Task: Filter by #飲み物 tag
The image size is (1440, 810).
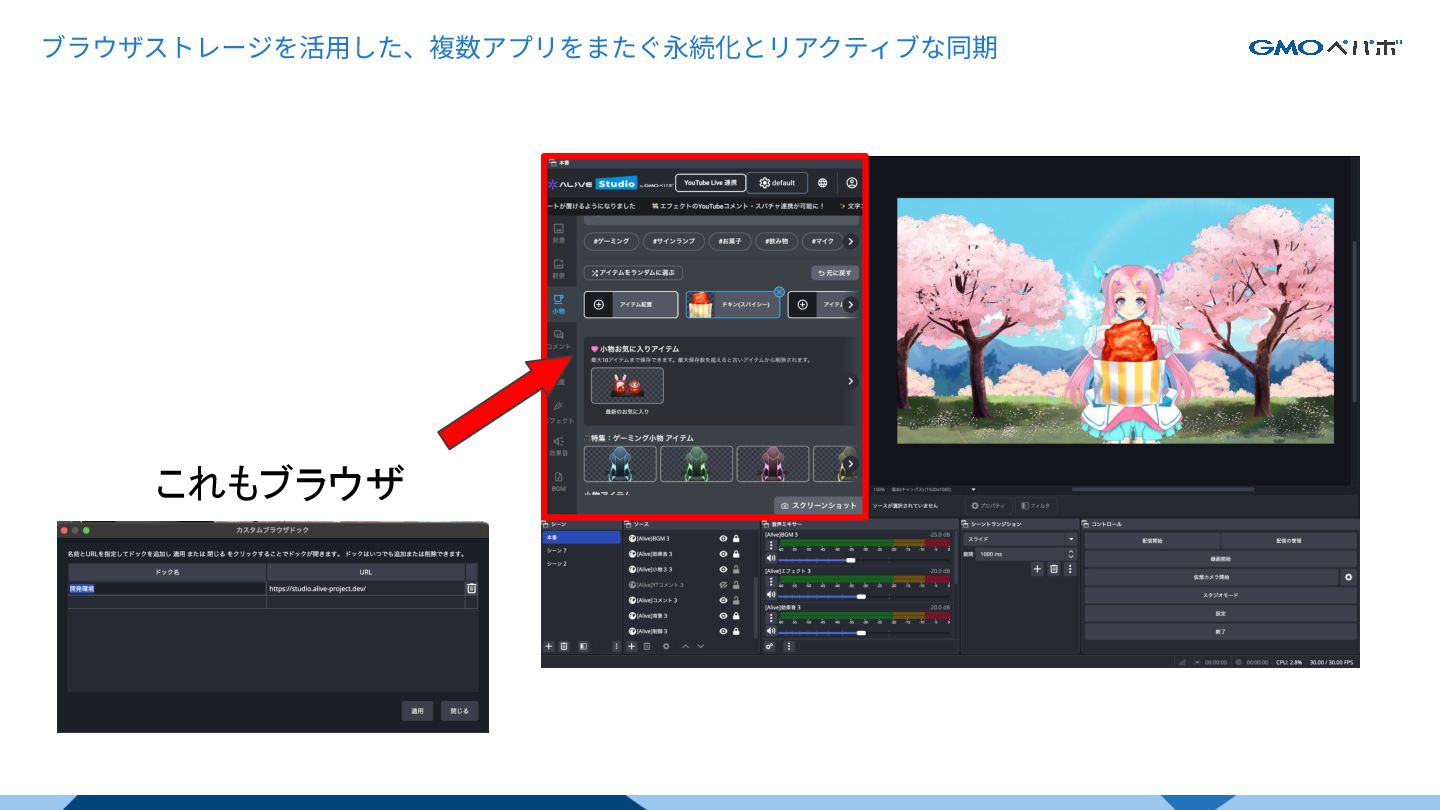Action: [777, 241]
